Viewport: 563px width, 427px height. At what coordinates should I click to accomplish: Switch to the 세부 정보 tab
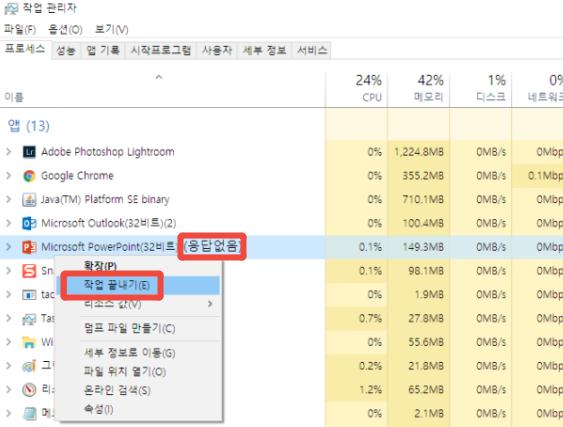pos(264,50)
